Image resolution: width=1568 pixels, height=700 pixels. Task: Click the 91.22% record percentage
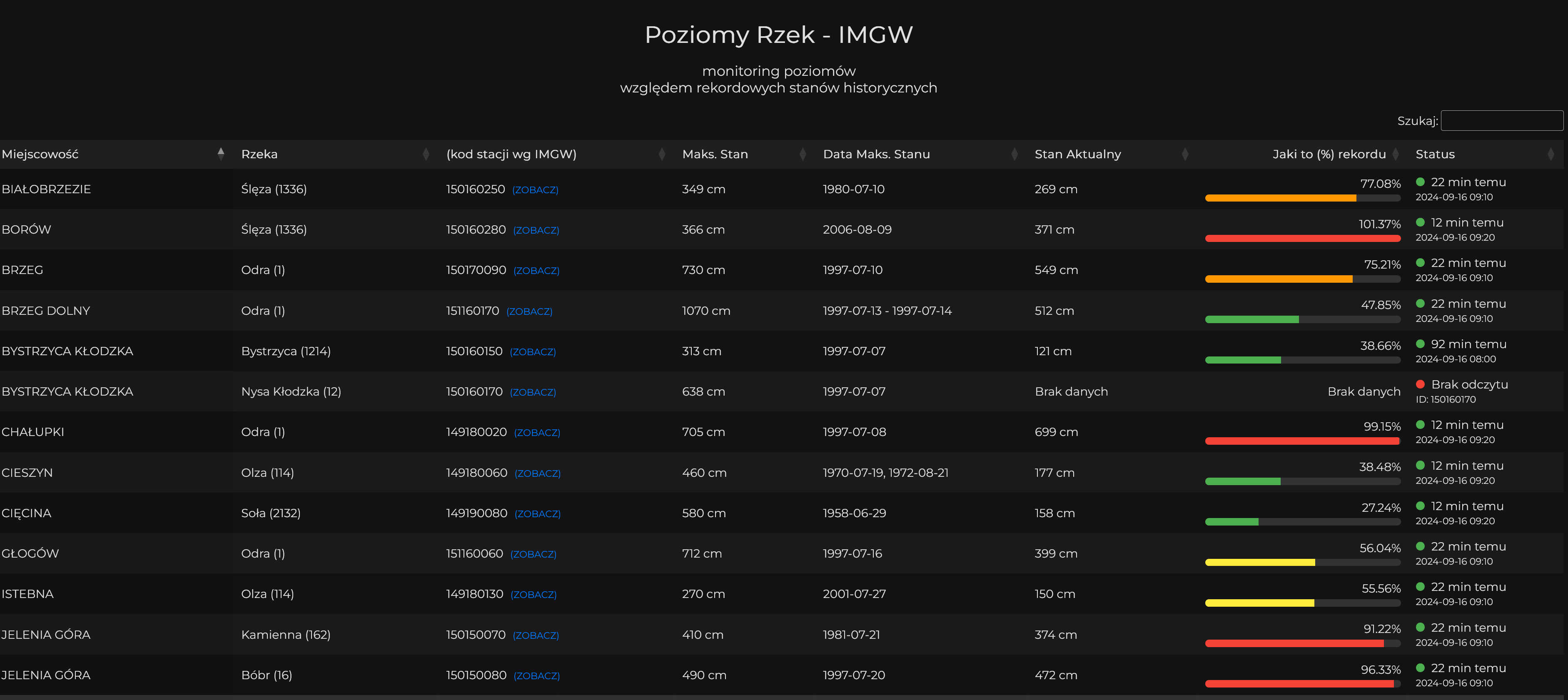[1382, 629]
